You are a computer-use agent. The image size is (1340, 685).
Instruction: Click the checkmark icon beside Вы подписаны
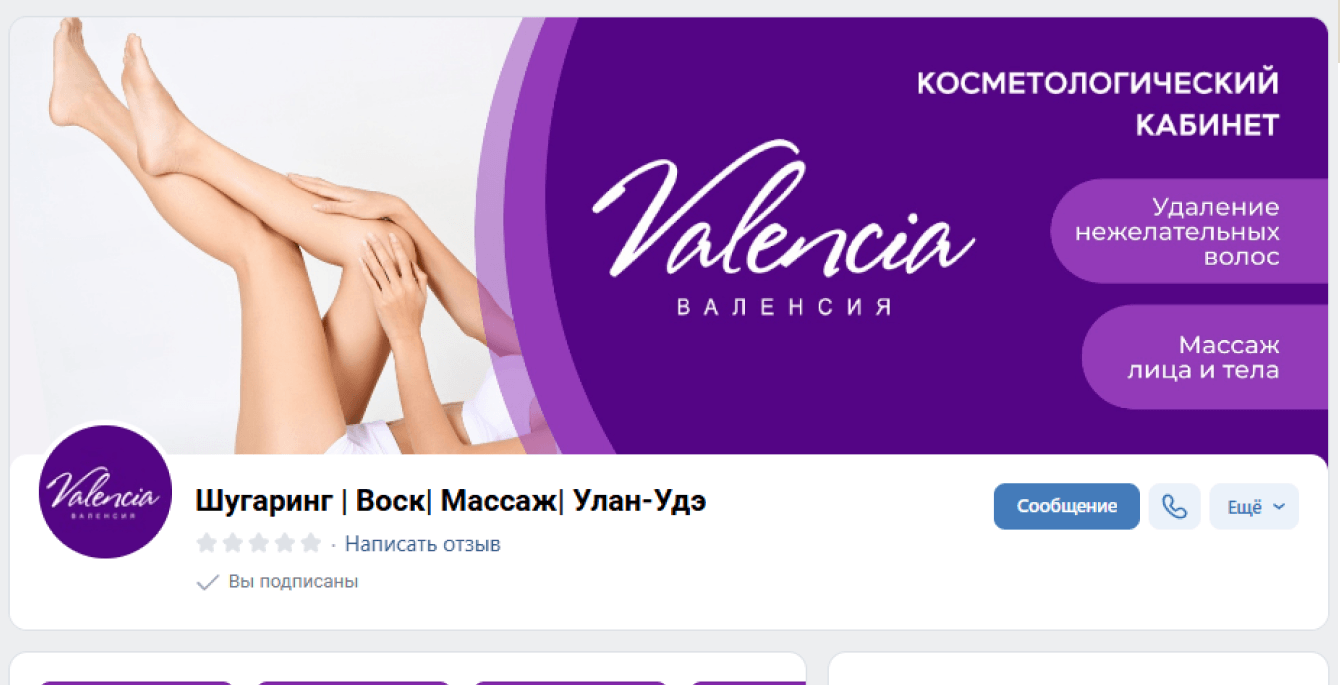coord(207,582)
